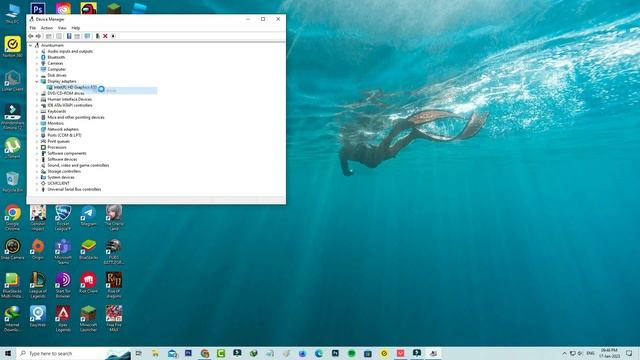Click the Back arrow in Device Manager toolbar
Image resolution: width=640 pixels, height=360 pixels.
[31, 36]
